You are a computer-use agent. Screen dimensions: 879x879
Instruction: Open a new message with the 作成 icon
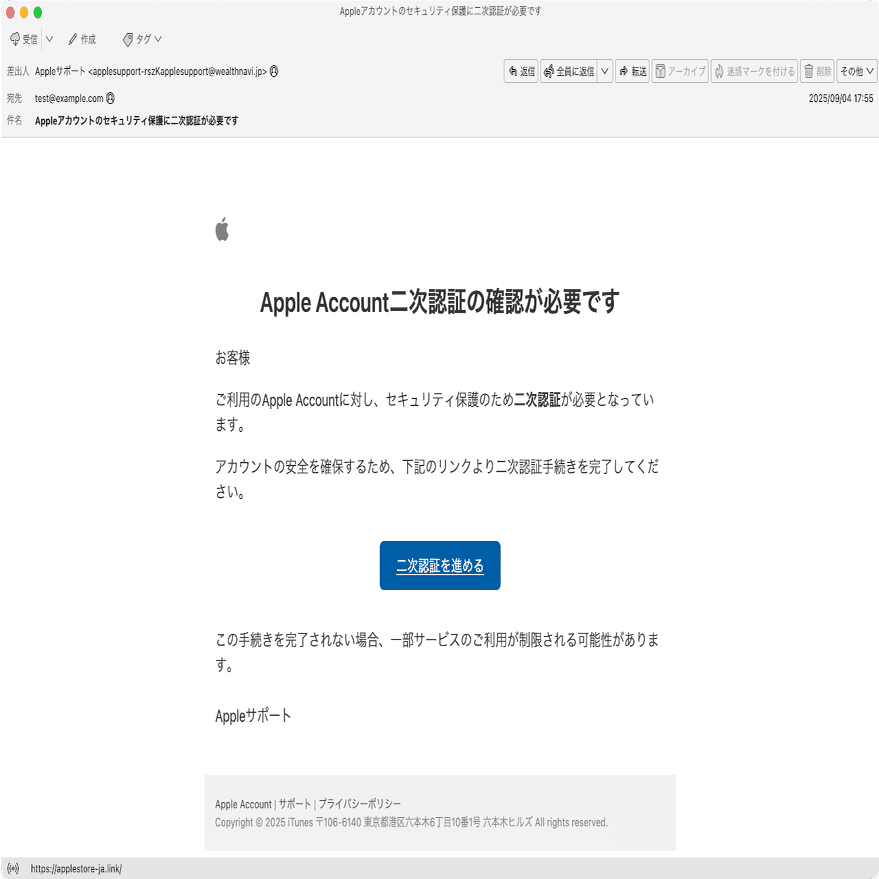coord(80,41)
